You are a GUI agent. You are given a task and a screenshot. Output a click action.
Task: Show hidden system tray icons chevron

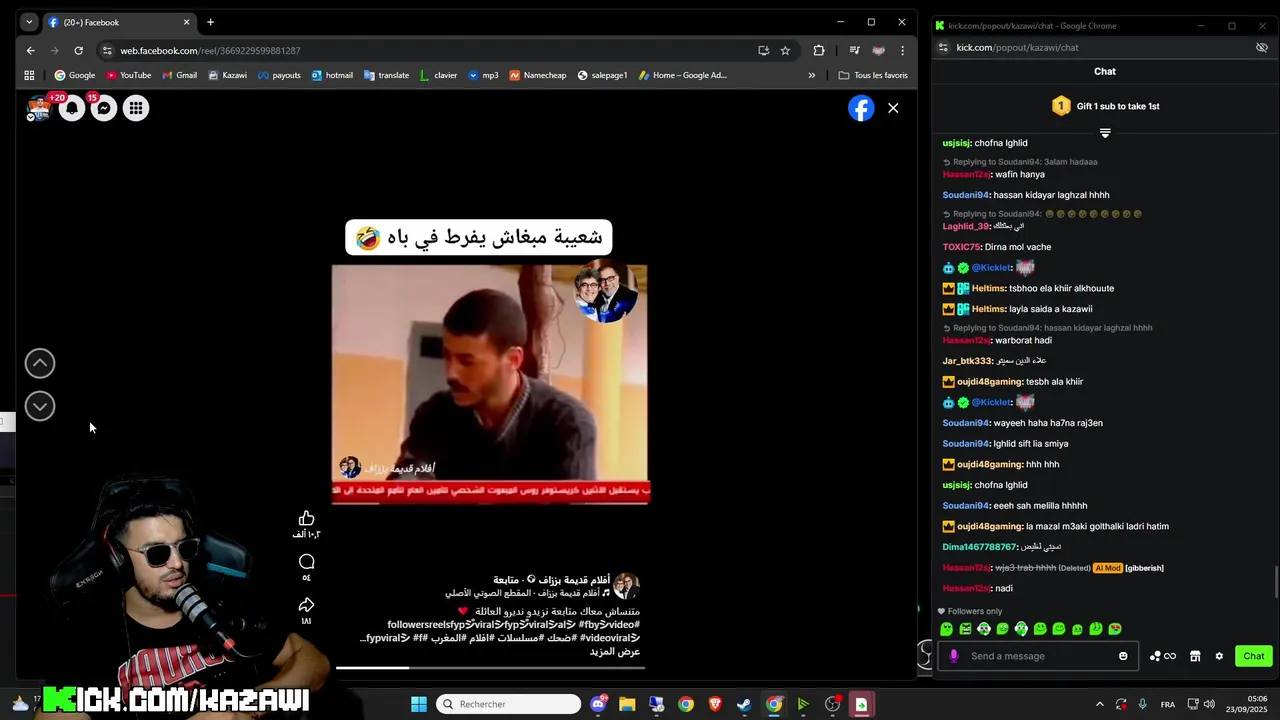tap(1100, 704)
